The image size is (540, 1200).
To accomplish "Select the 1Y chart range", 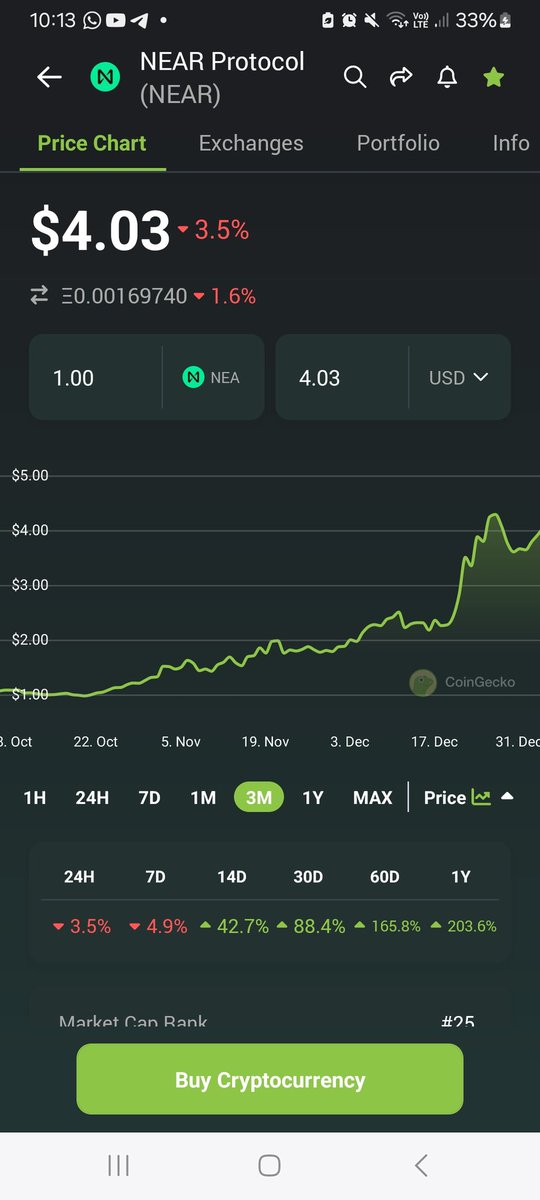I will (x=313, y=797).
